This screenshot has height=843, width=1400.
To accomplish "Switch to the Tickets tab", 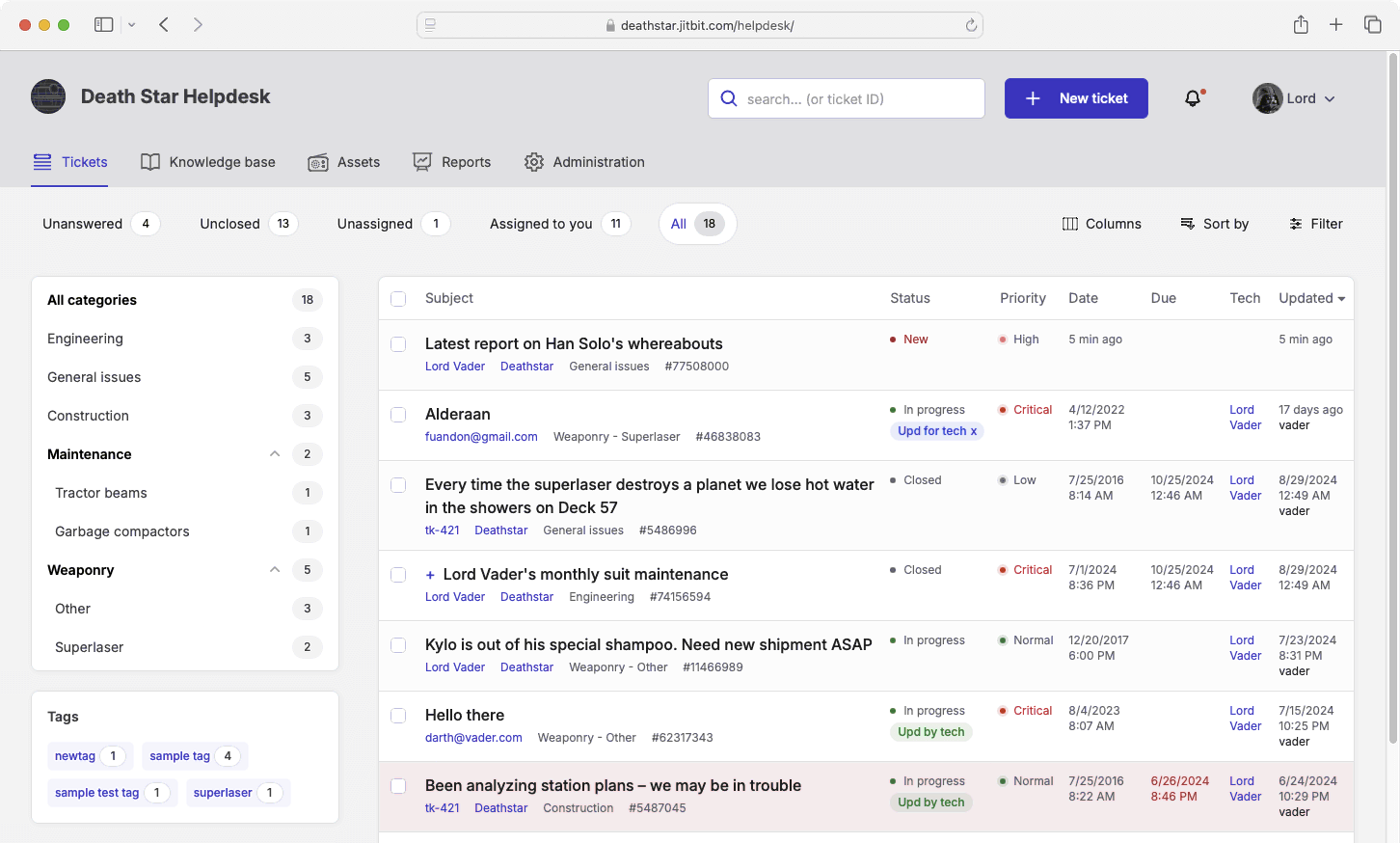I will tap(69, 162).
